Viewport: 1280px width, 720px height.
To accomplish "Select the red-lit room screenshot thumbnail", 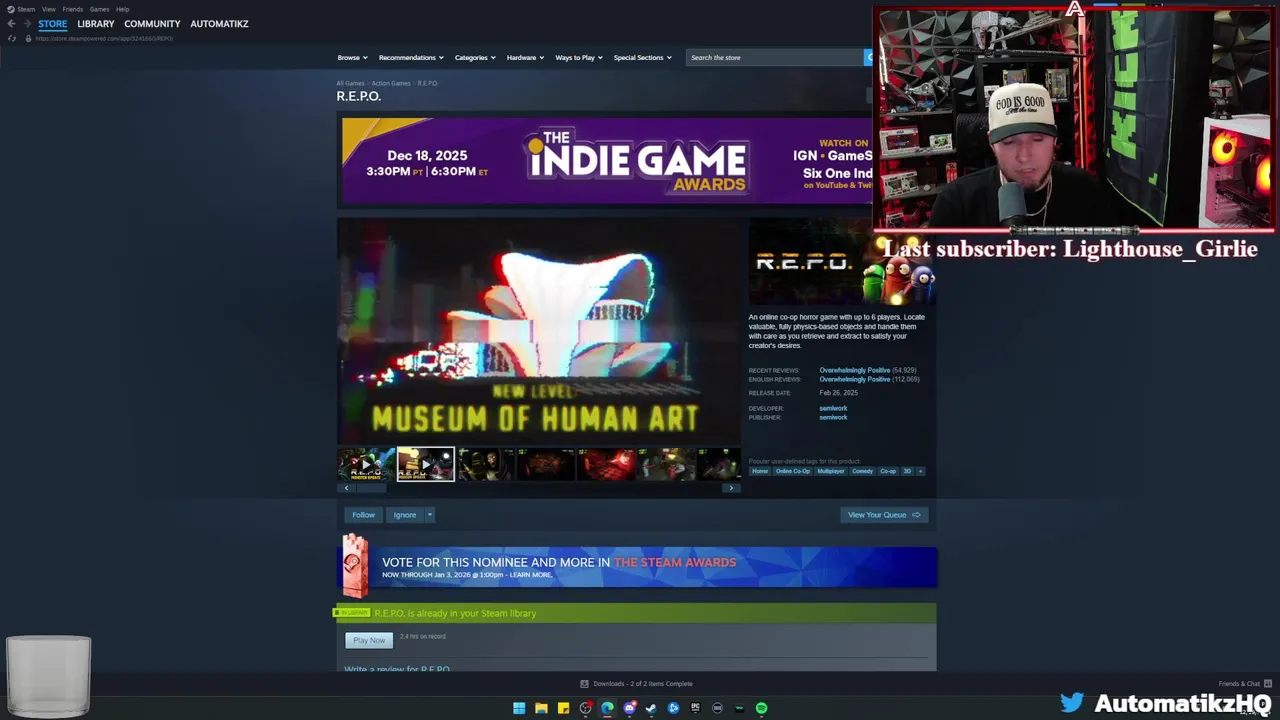I will coord(605,464).
